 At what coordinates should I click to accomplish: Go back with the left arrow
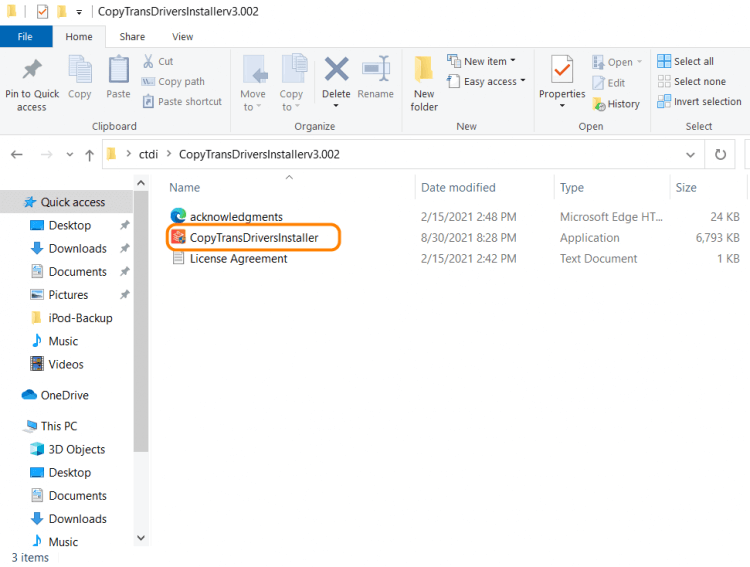tap(17, 155)
